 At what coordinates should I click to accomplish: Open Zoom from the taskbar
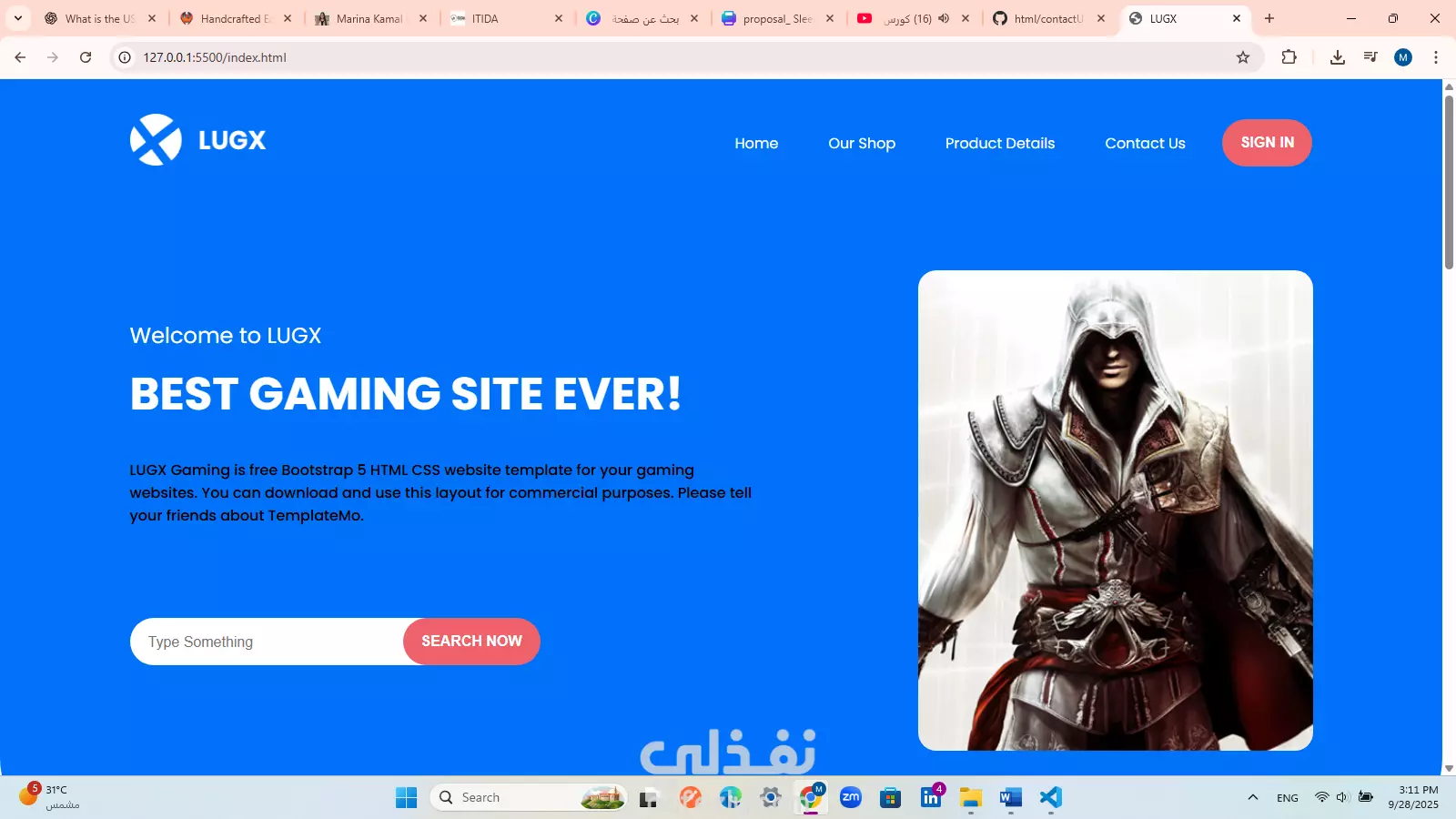[x=851, y=798]
